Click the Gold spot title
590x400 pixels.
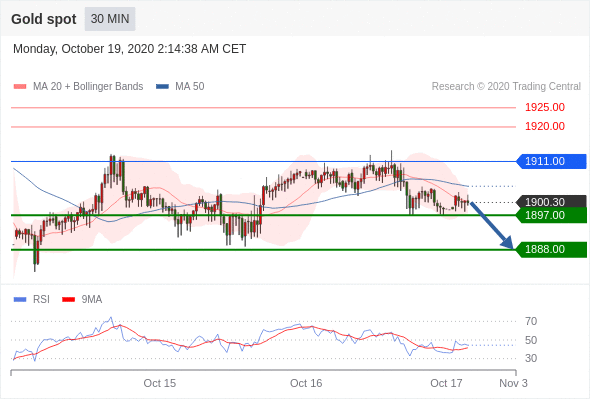[x=44, y=19]
